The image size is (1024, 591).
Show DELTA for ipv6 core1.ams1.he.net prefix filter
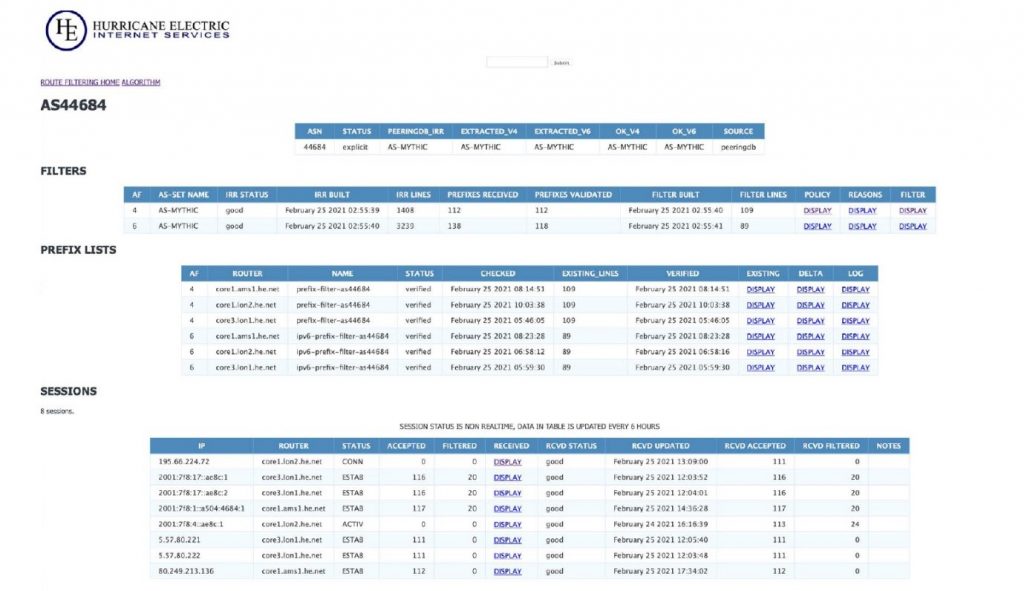coord(810,336)
